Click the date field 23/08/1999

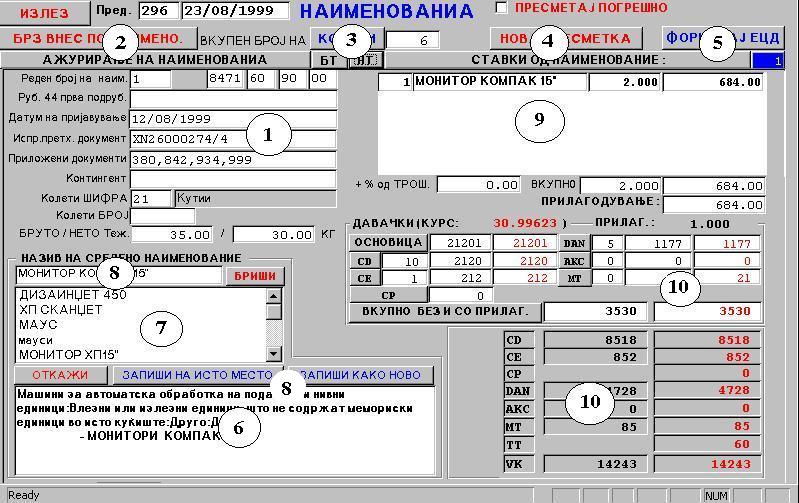pyautogui.click(x=235, y=11)
